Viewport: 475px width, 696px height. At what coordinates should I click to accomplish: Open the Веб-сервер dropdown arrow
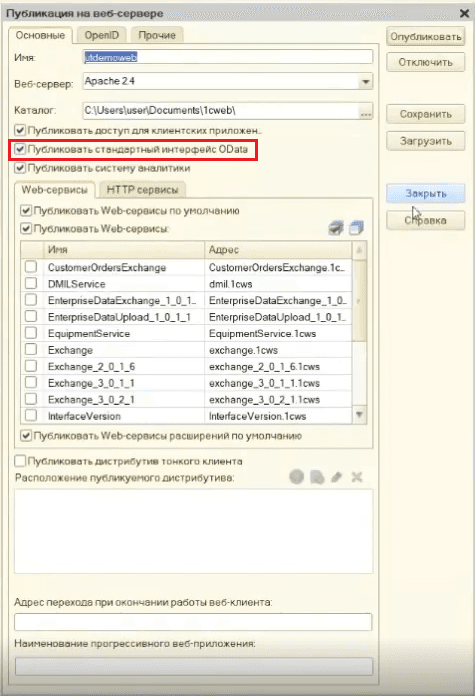coord(365,82)
